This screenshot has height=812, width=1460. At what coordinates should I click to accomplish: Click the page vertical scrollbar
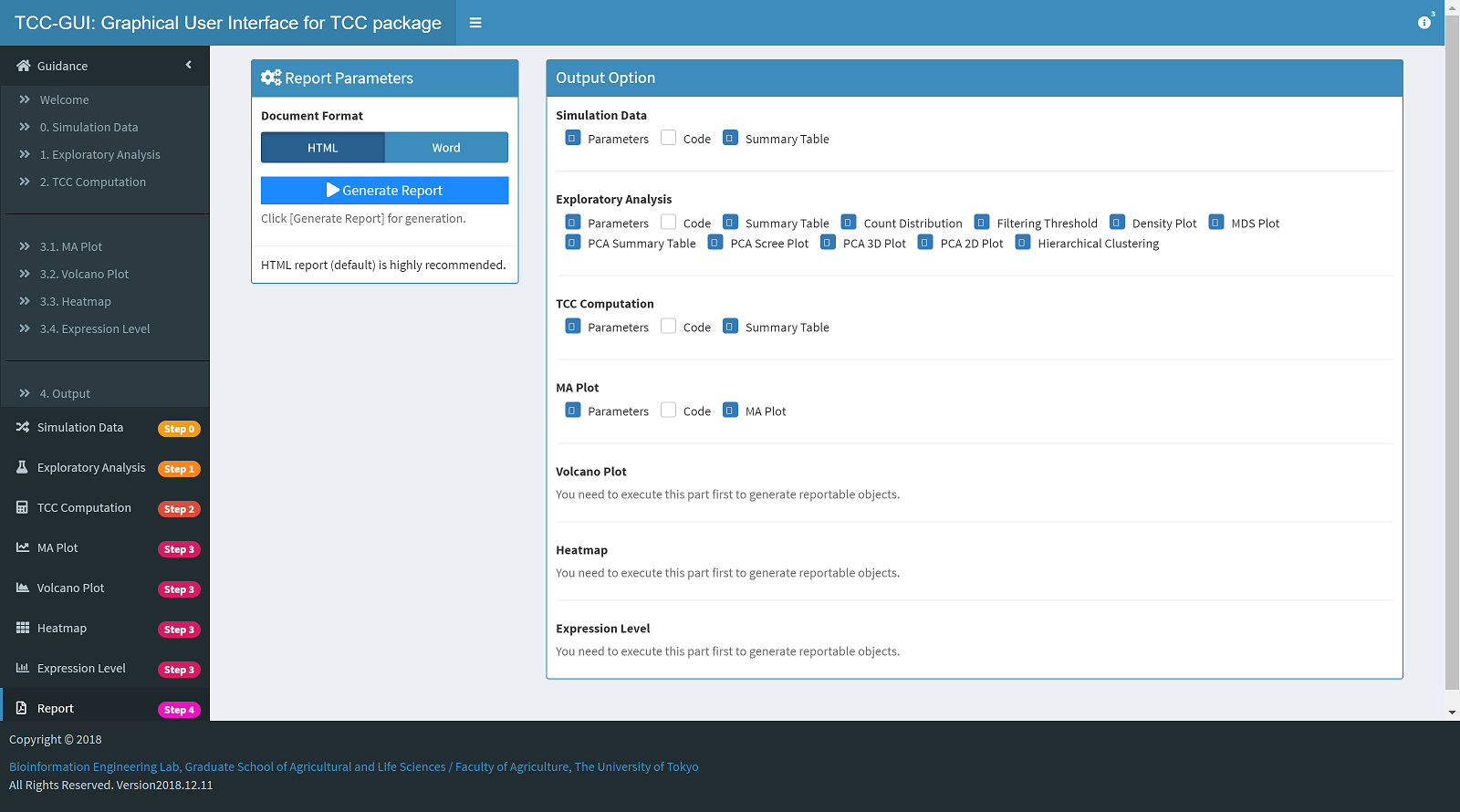tap(1452, 365)
